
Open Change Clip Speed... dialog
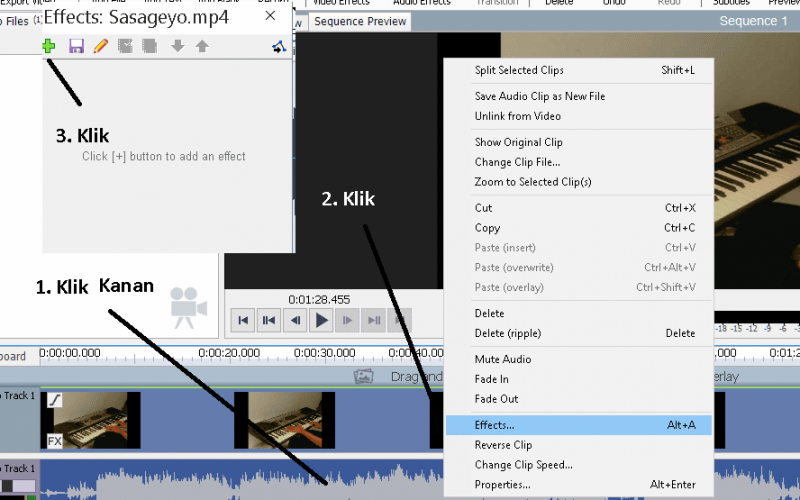coord(579,465)
